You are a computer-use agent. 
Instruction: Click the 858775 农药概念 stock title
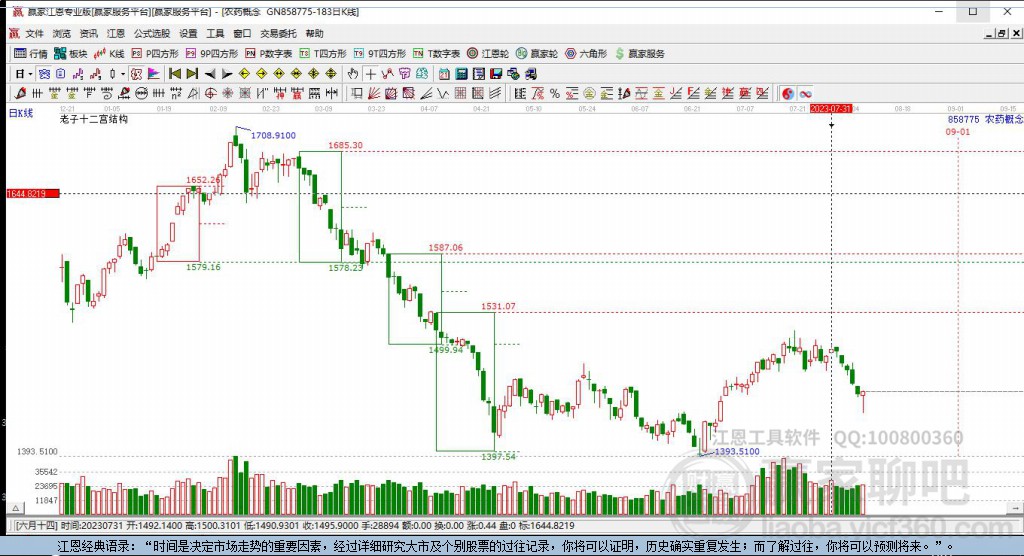(985, 120)
